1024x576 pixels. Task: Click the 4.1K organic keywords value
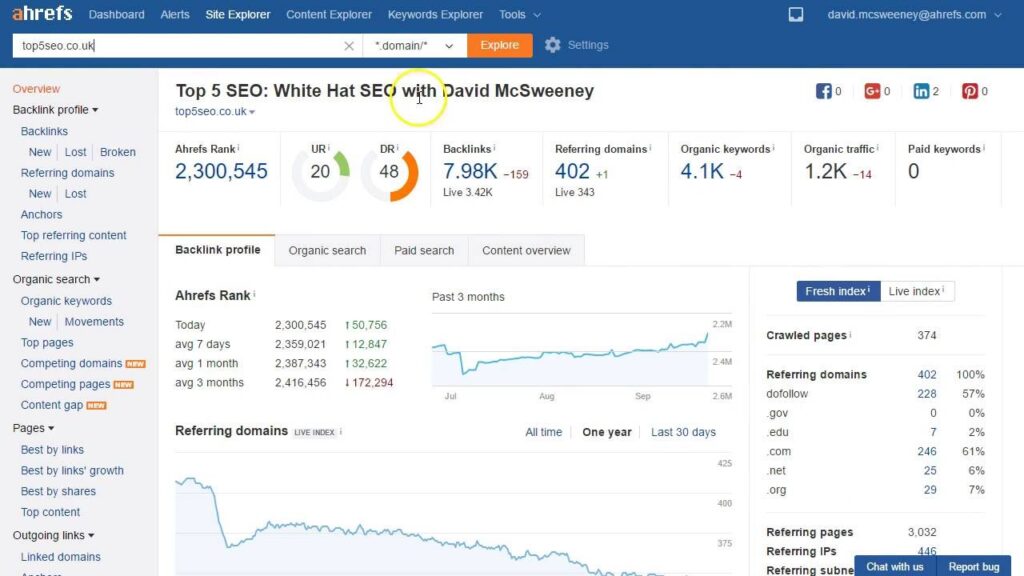701,171
